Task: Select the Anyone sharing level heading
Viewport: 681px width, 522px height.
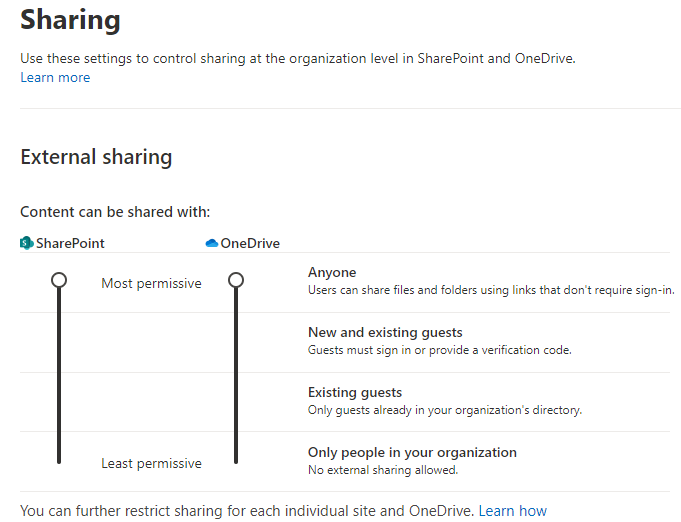Action: point(332,272)
